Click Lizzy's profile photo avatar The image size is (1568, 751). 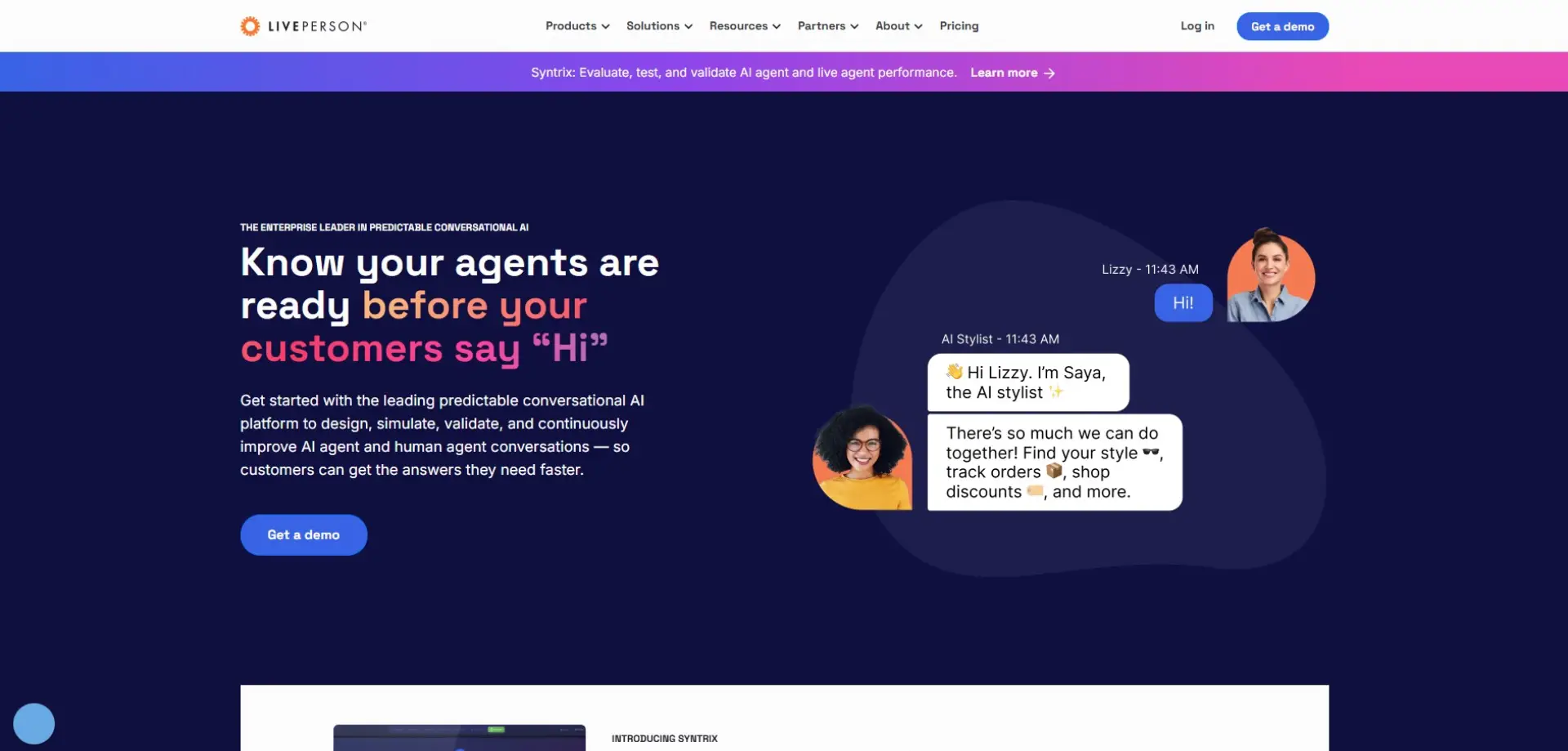click(x=1271, y=275)
